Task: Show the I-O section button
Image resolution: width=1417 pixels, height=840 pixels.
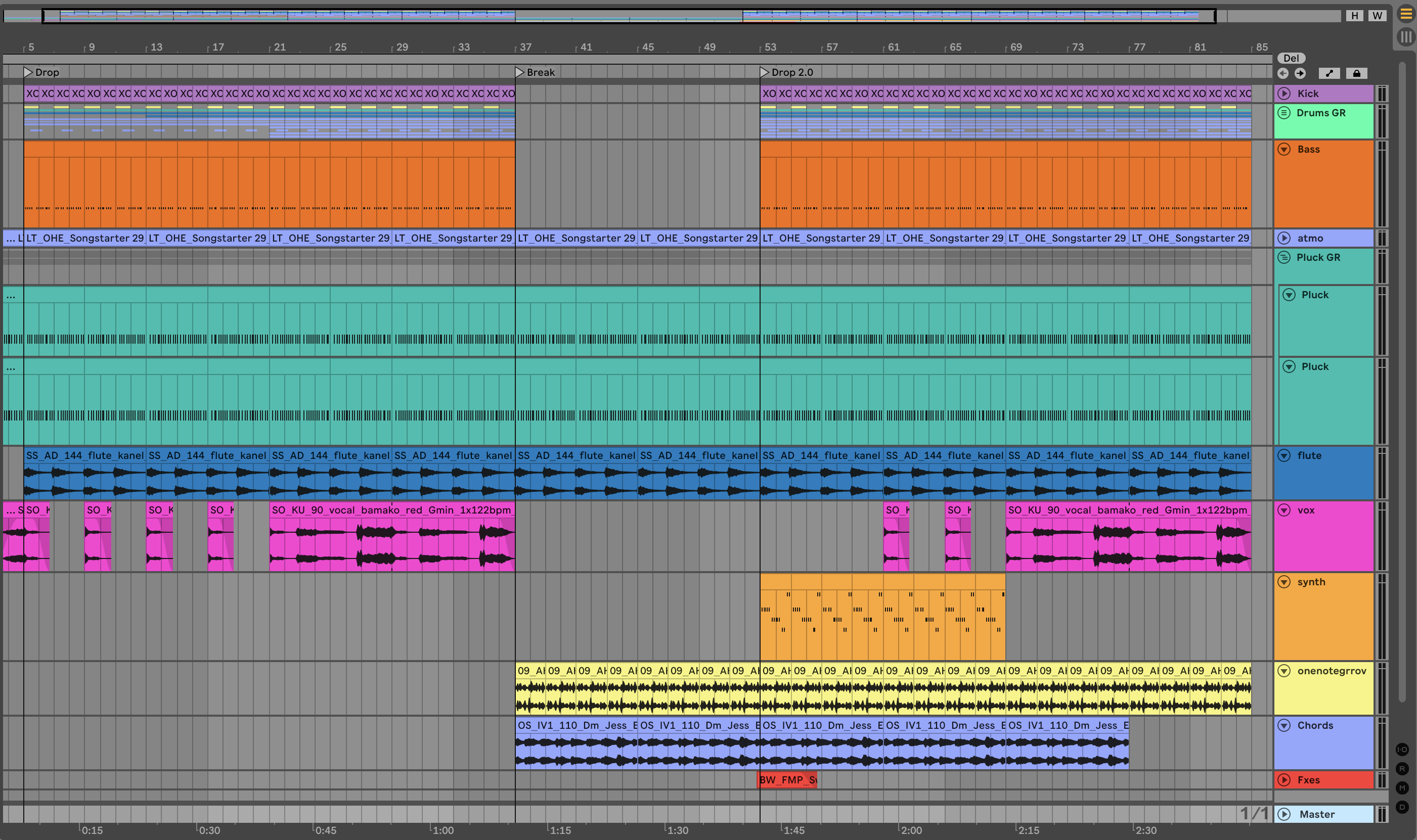Action: 1402,750
